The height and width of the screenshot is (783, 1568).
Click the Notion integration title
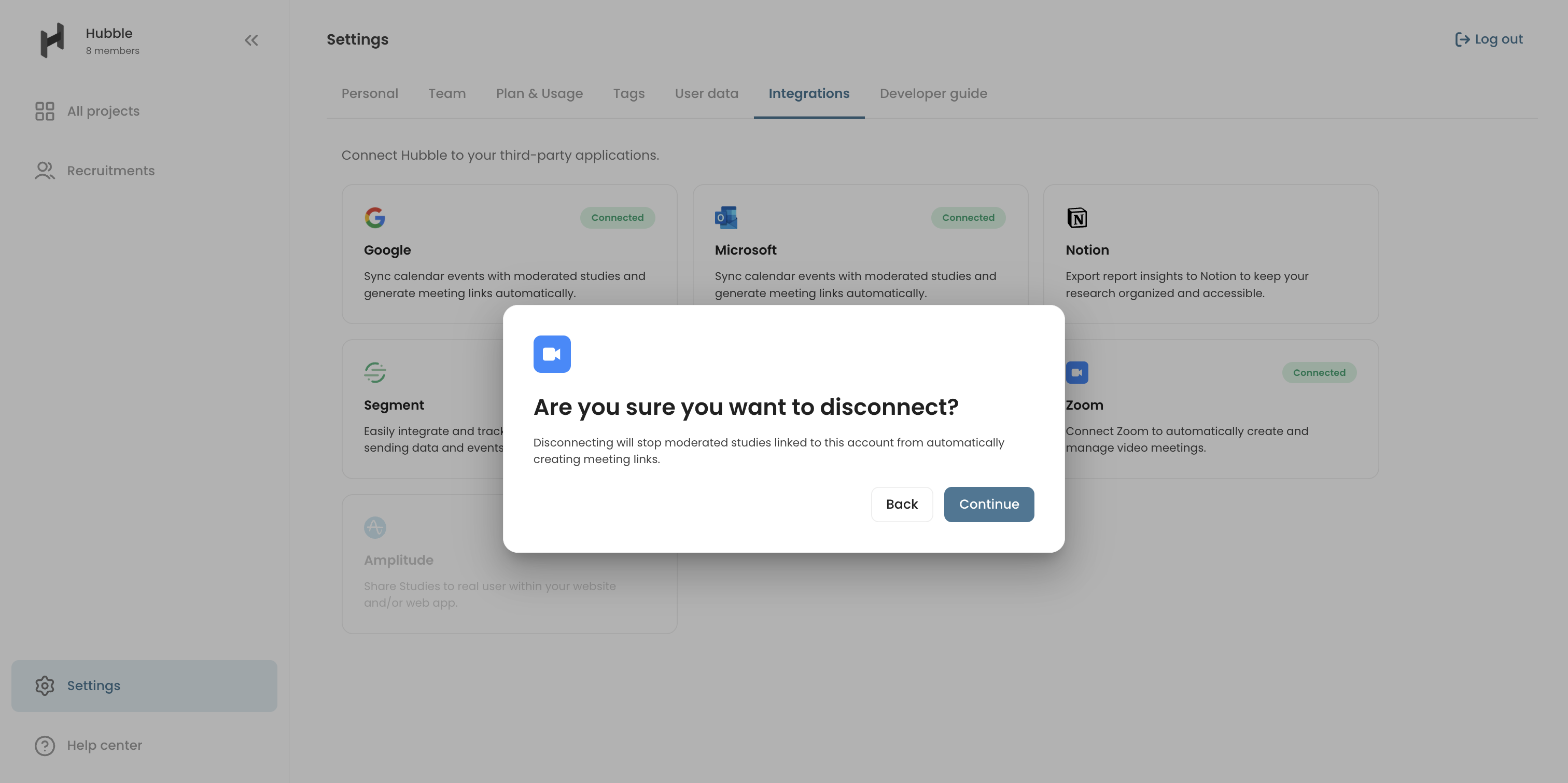coord(1087,250)
